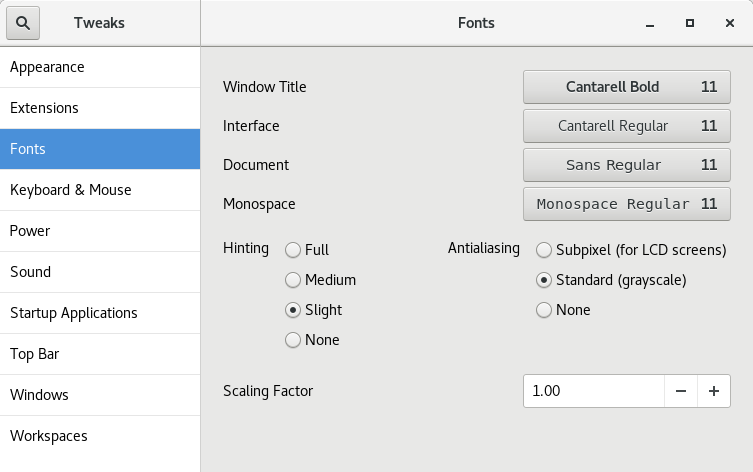Click the search magnifier icon

(23, 23)
